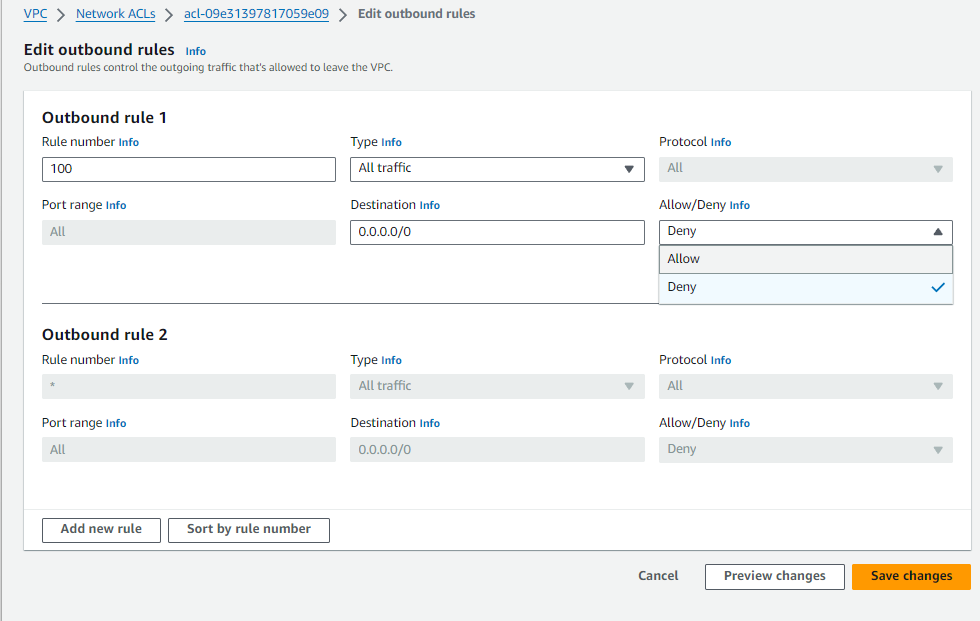Select Deny option with the checkmark
The image size is (980, 621).
point(806,287)
